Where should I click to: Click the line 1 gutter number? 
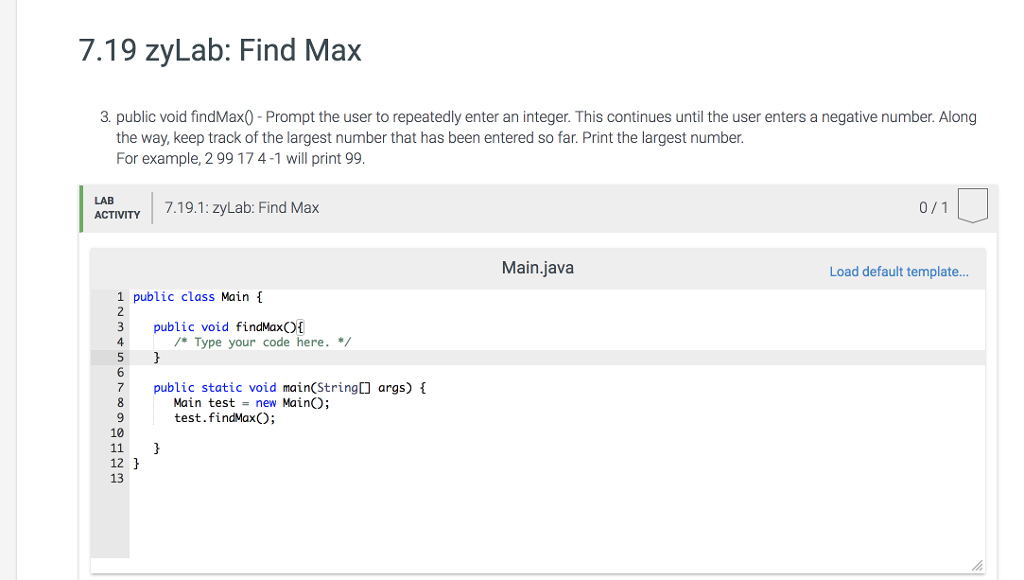point(119,296)
